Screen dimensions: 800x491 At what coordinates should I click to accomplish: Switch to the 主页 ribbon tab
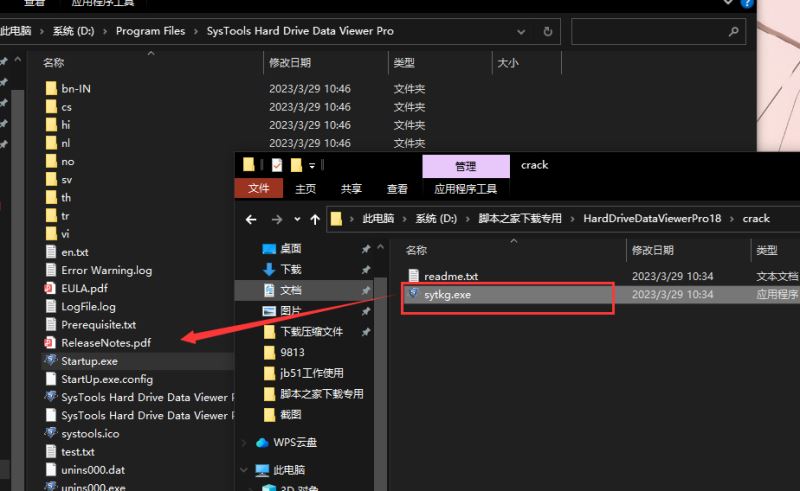(306, 189)
